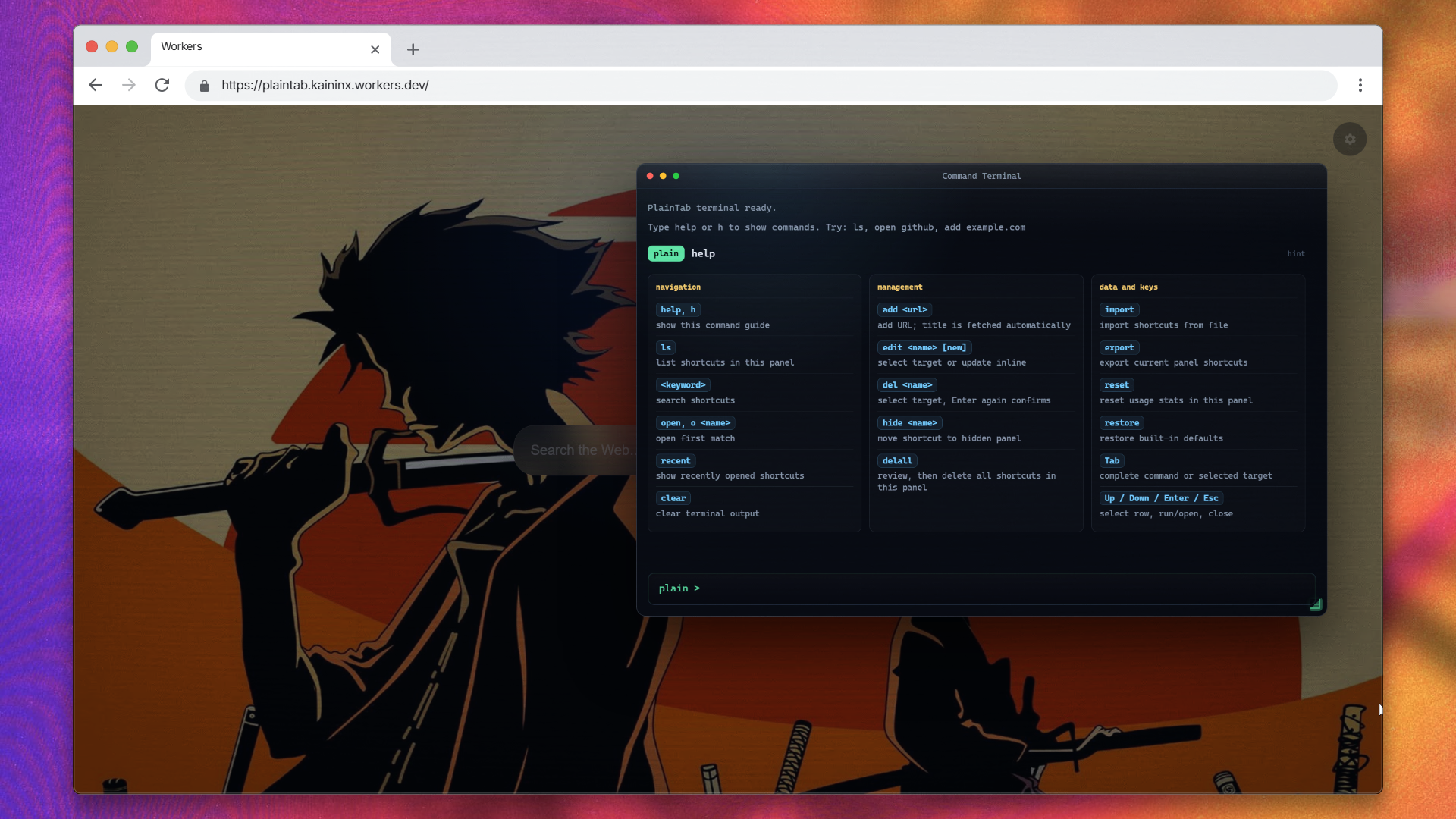Screen dimensions: 1456x819
Task: Open the settings gear icon on the page
Action: (1350, 140)
